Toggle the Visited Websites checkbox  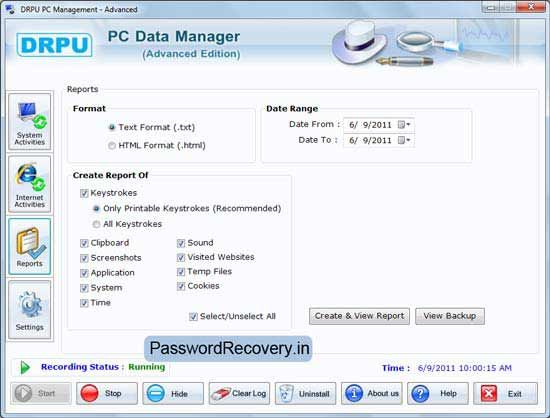(x=181, y=257)
